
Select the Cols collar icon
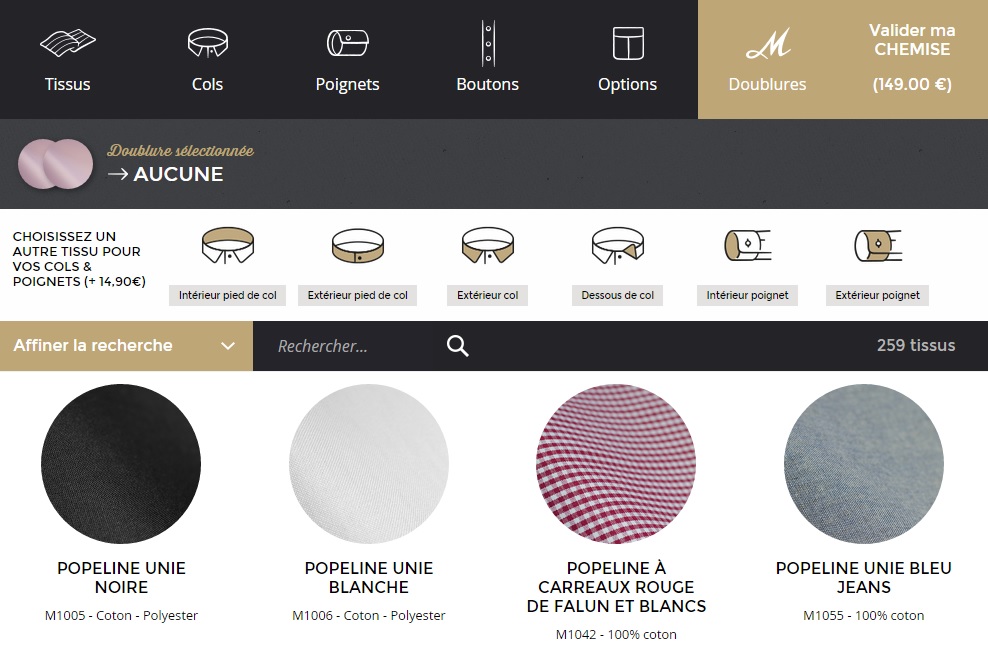point(207,44)
